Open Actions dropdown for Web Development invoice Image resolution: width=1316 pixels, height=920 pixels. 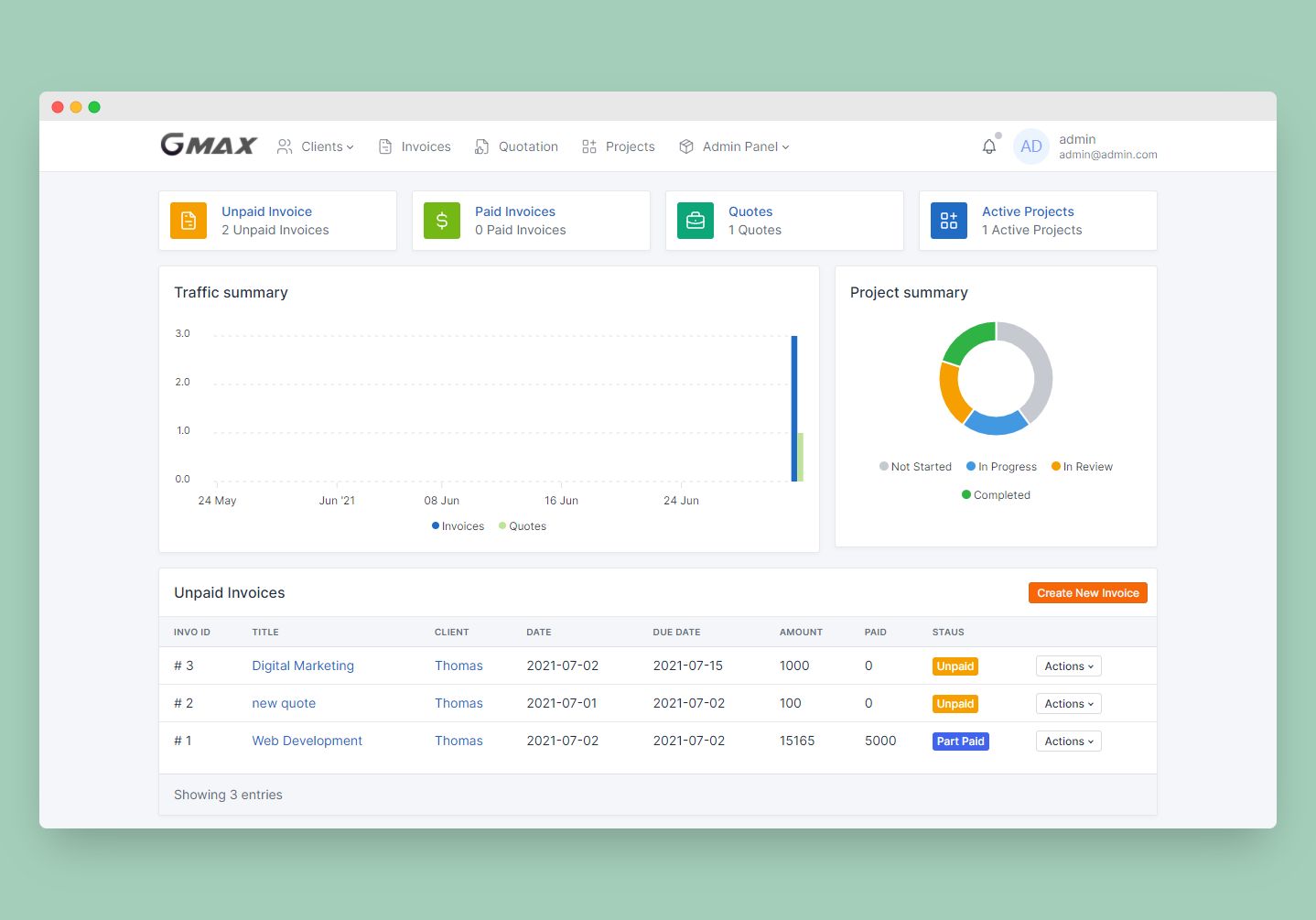tap(1069, 741)
